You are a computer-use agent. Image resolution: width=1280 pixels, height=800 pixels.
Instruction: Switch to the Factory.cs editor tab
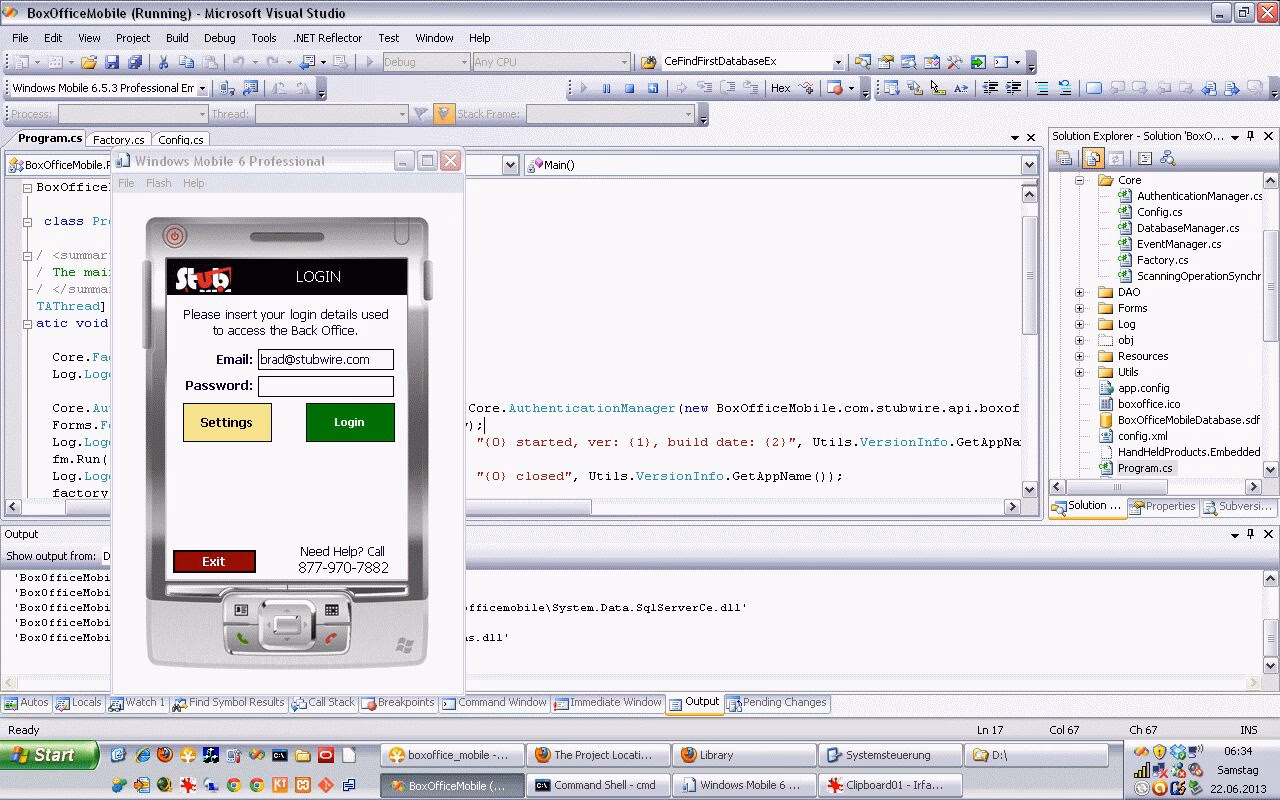point(119,140)
